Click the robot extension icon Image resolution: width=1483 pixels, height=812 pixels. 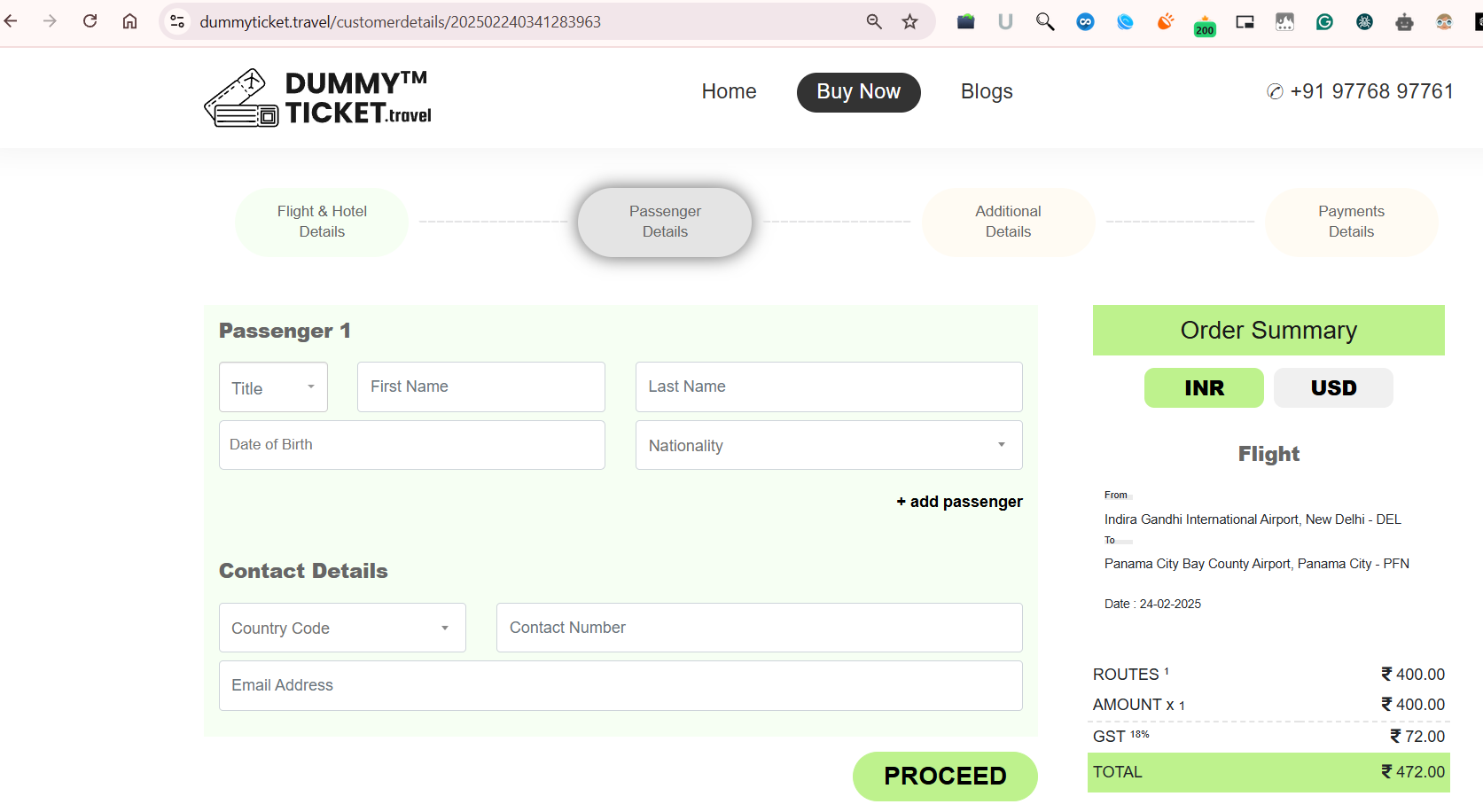click(1404, 21)
